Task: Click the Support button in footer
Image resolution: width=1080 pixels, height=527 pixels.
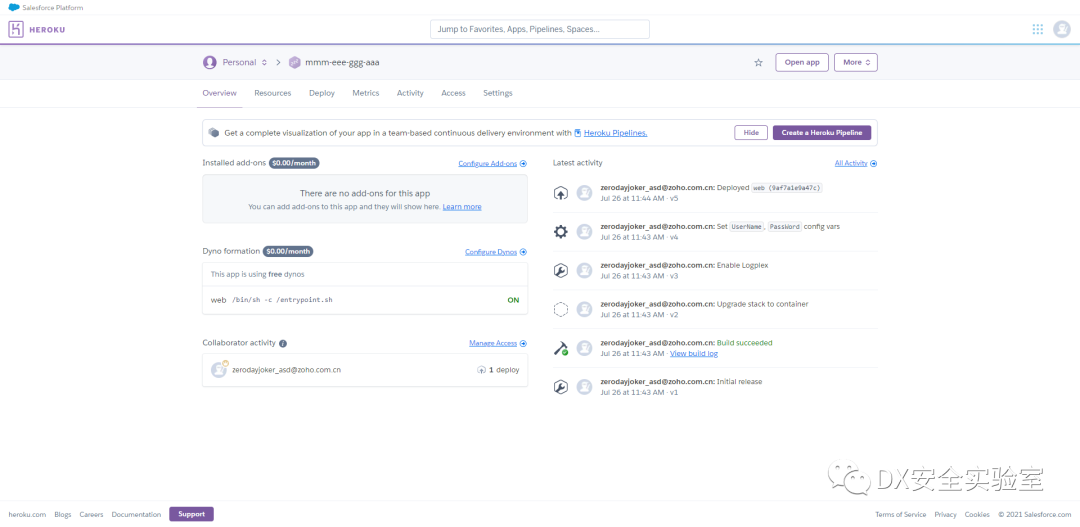Action: [191, 514]
